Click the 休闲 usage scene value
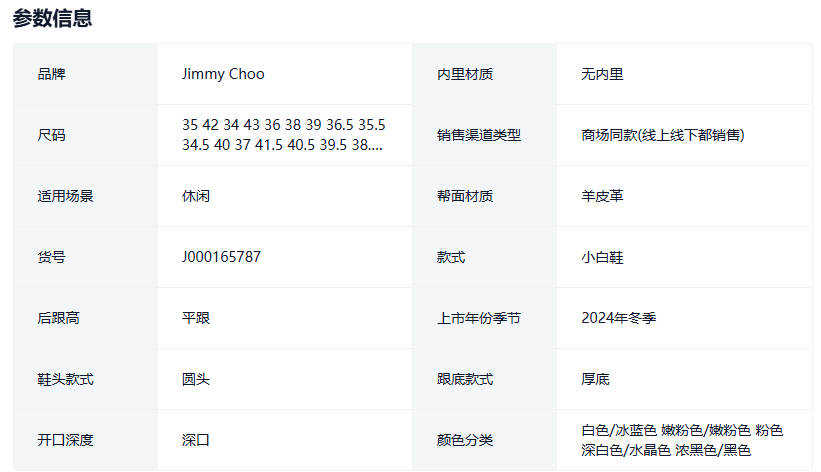Image resolution: width=821 pixels, height=472 pixels. [x=196, y=196]
